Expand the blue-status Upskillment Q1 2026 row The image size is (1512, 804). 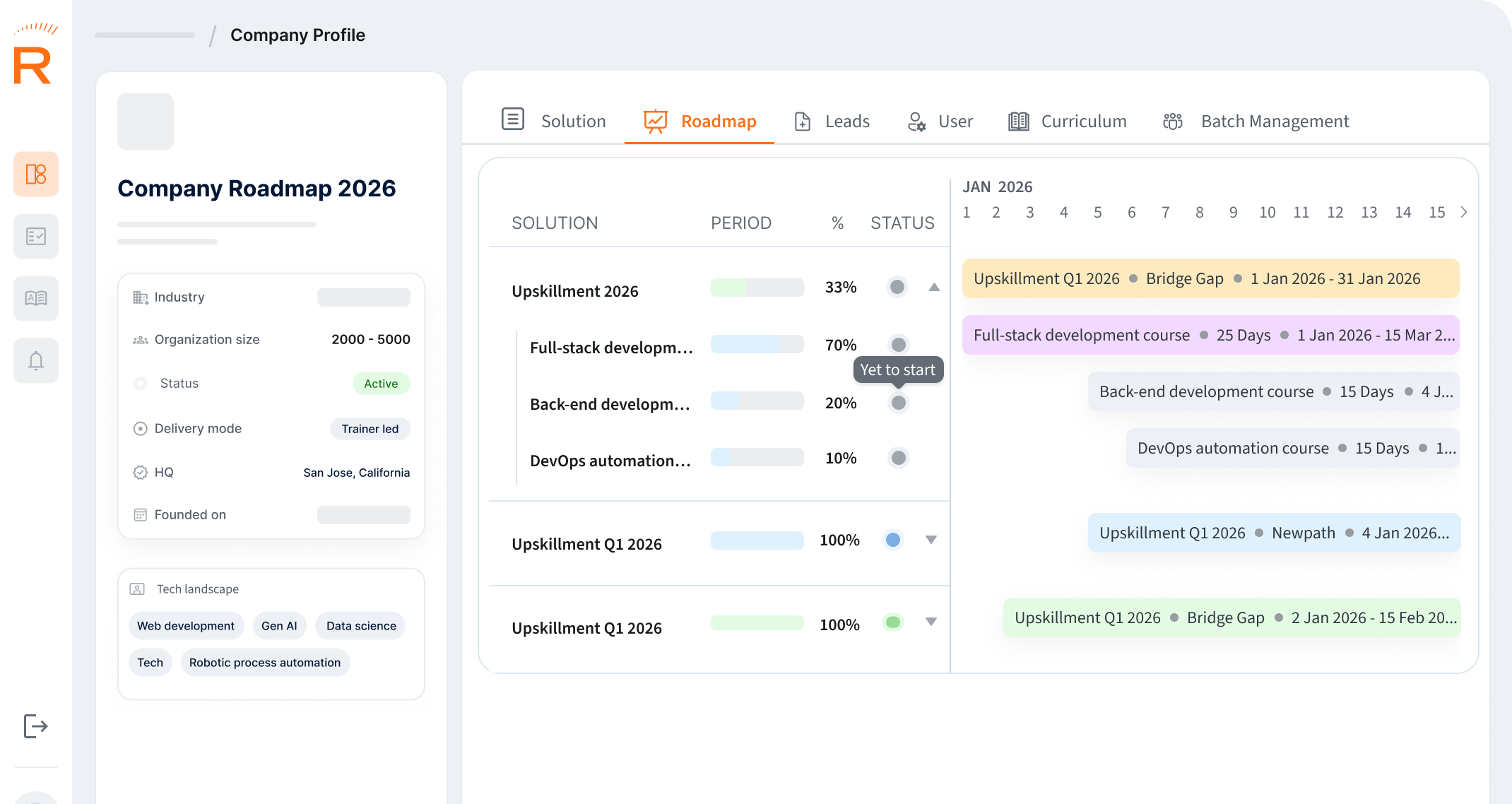coord(931,540)
